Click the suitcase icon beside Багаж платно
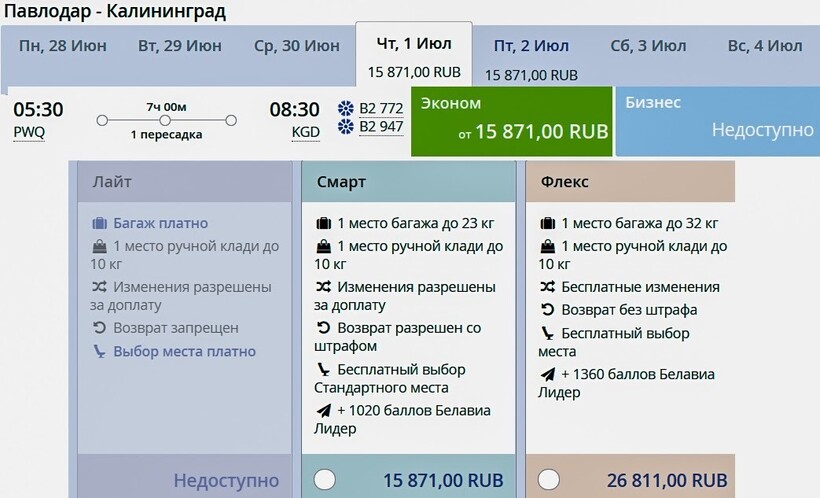 [x=99, y=224]
